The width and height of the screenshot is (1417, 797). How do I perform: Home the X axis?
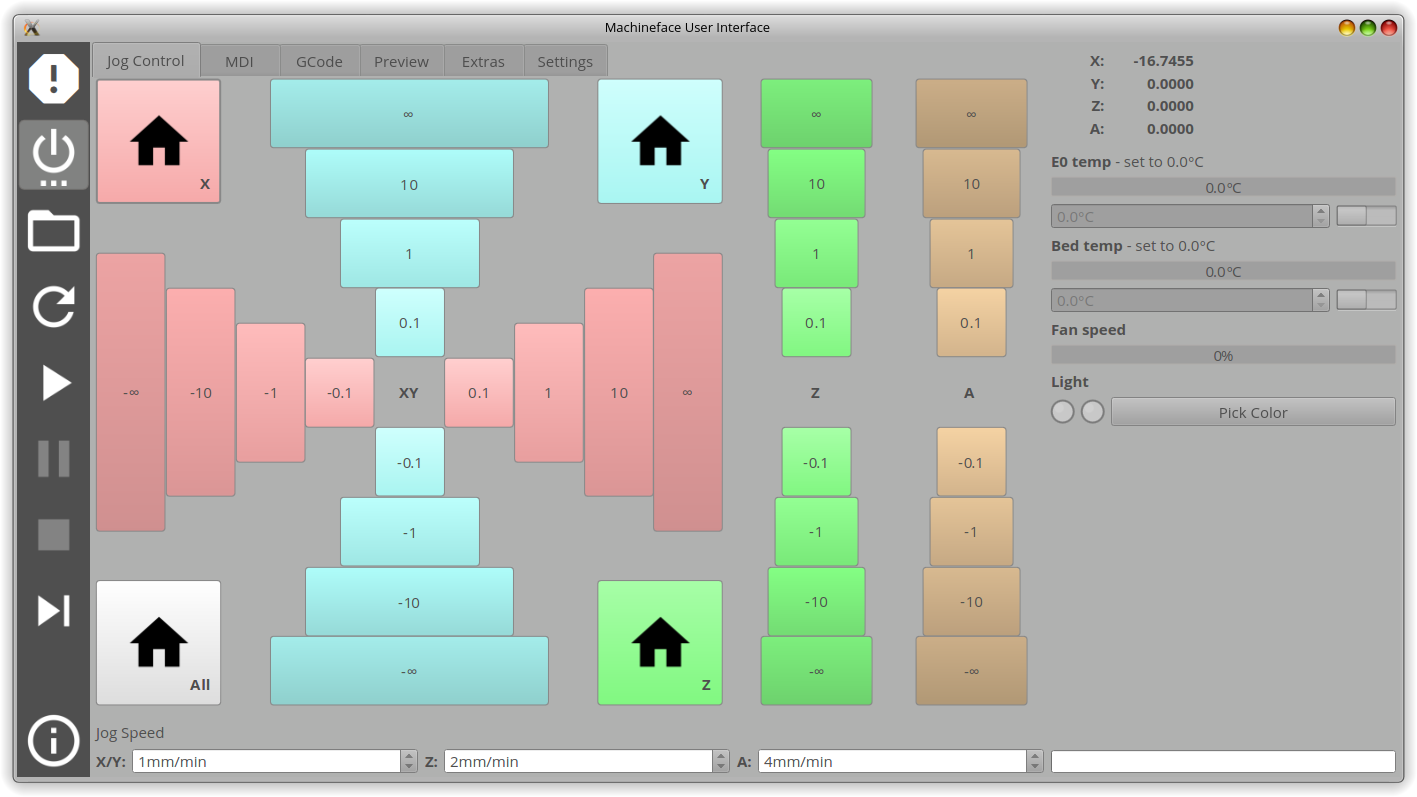click(159, 141)
